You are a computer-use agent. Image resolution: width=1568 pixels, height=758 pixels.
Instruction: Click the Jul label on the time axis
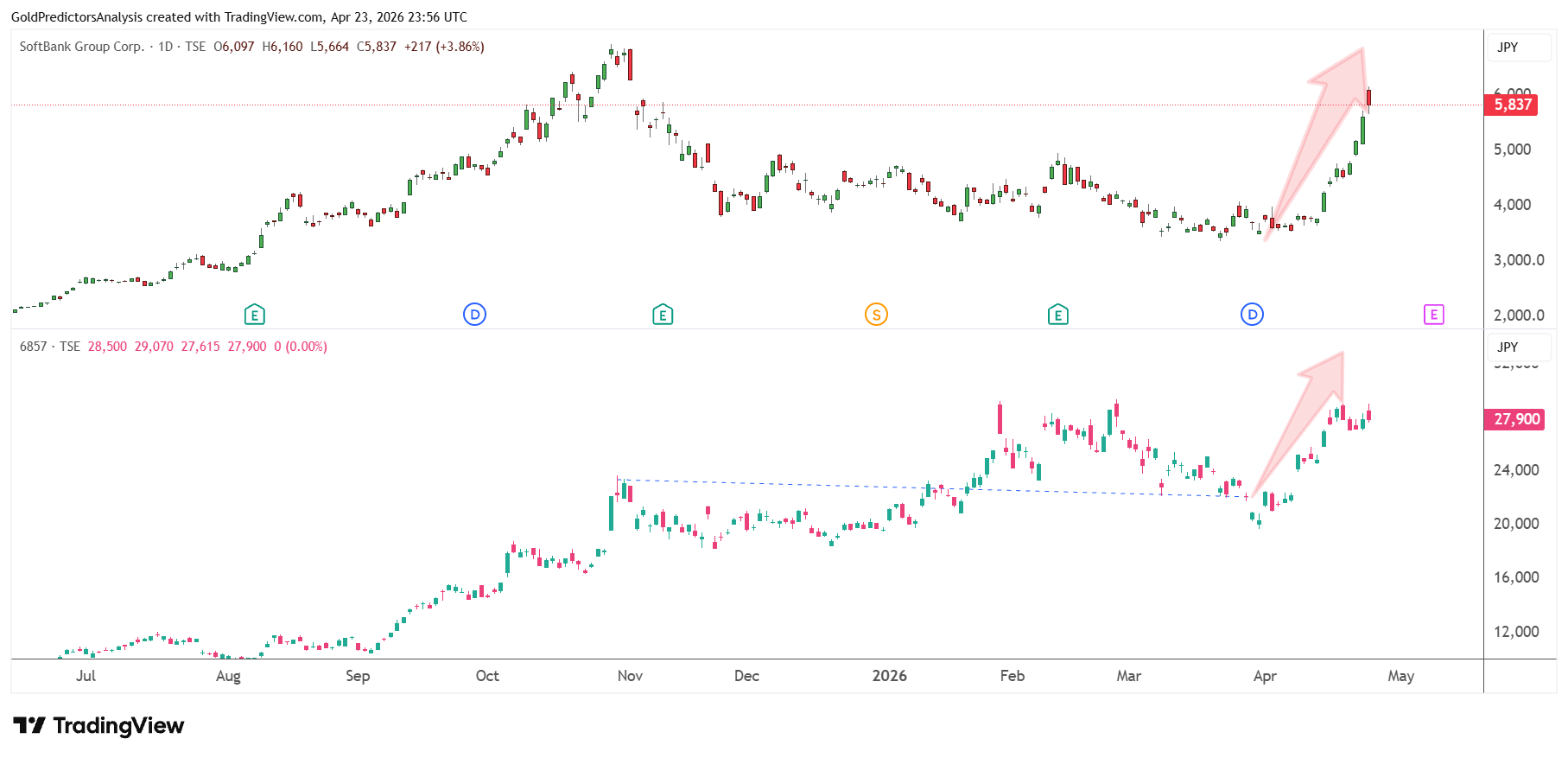click(86, 676)
